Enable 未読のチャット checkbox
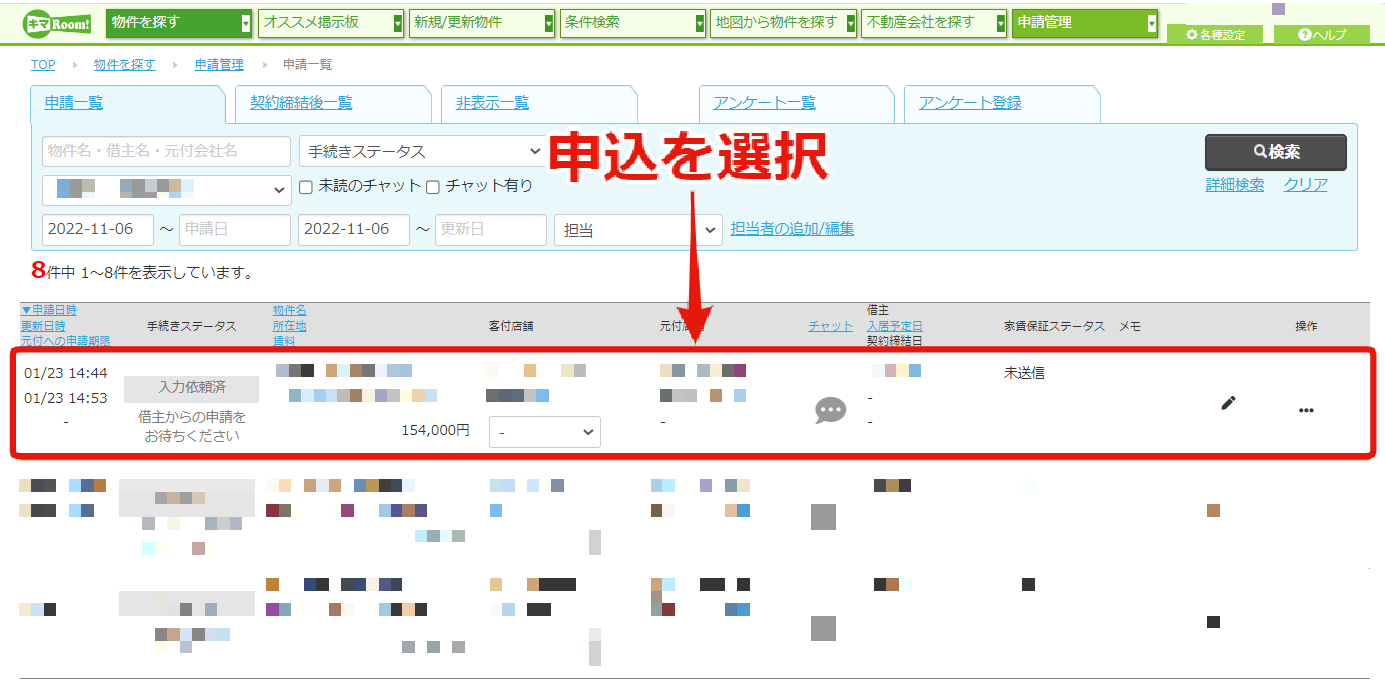Screen dimensions: 1385x681 (x=307, y=186)
